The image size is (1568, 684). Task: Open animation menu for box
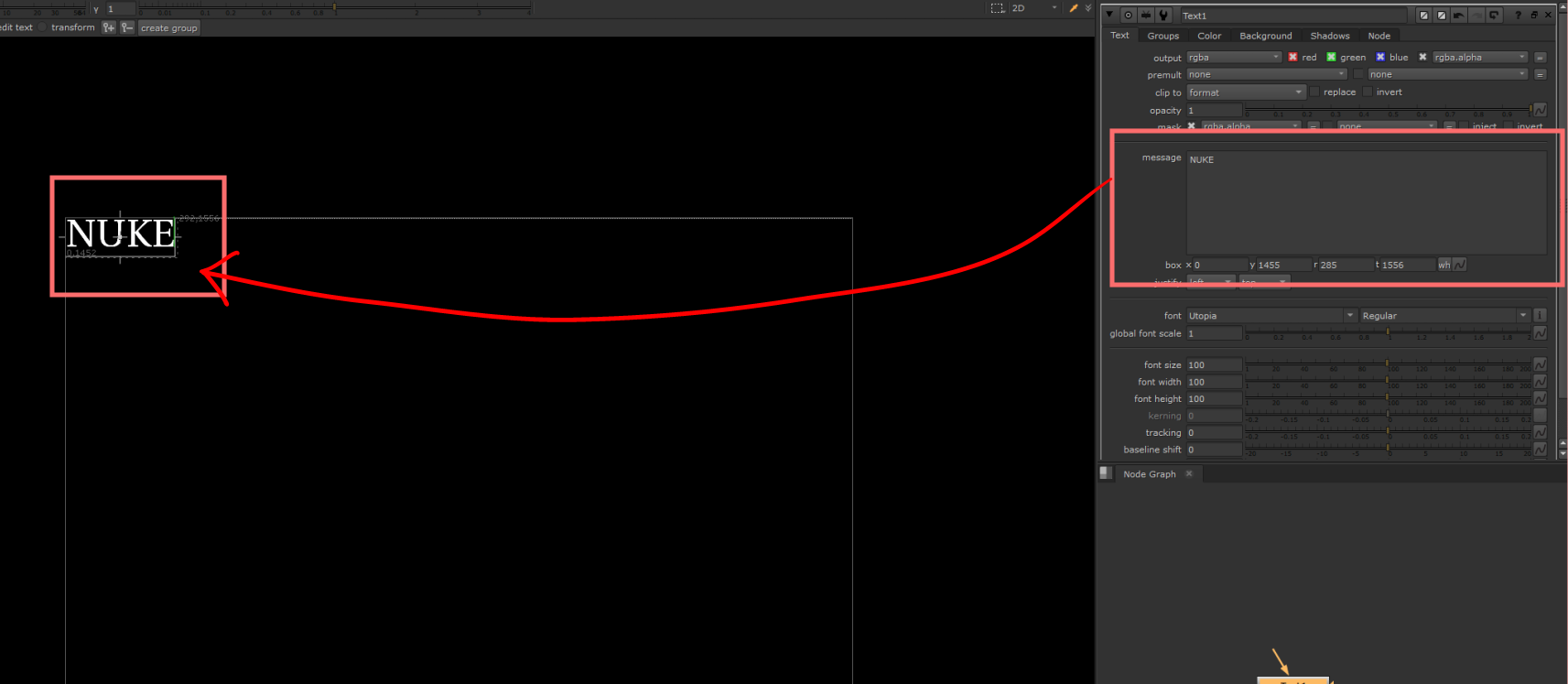[1460, 265]
